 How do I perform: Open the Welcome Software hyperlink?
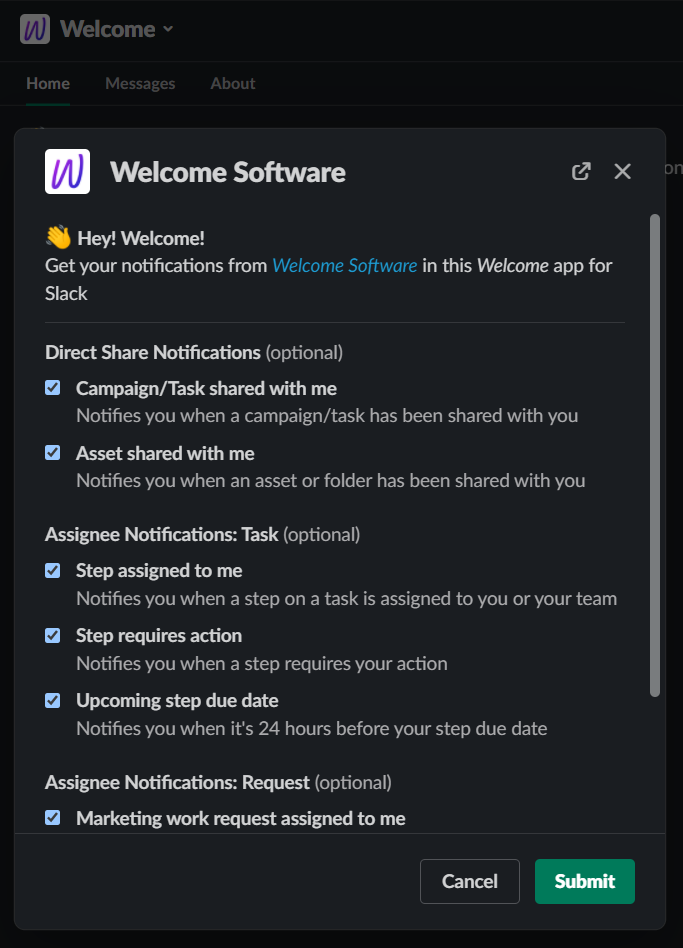coord(345,265)
